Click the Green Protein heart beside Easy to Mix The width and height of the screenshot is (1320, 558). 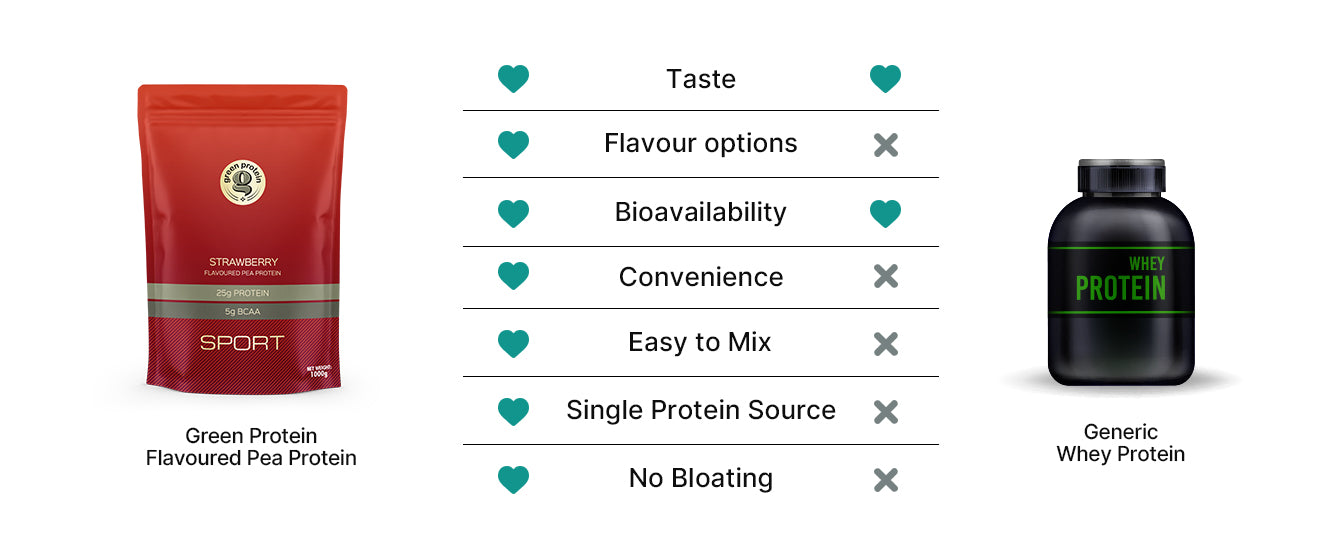[513, 344]
